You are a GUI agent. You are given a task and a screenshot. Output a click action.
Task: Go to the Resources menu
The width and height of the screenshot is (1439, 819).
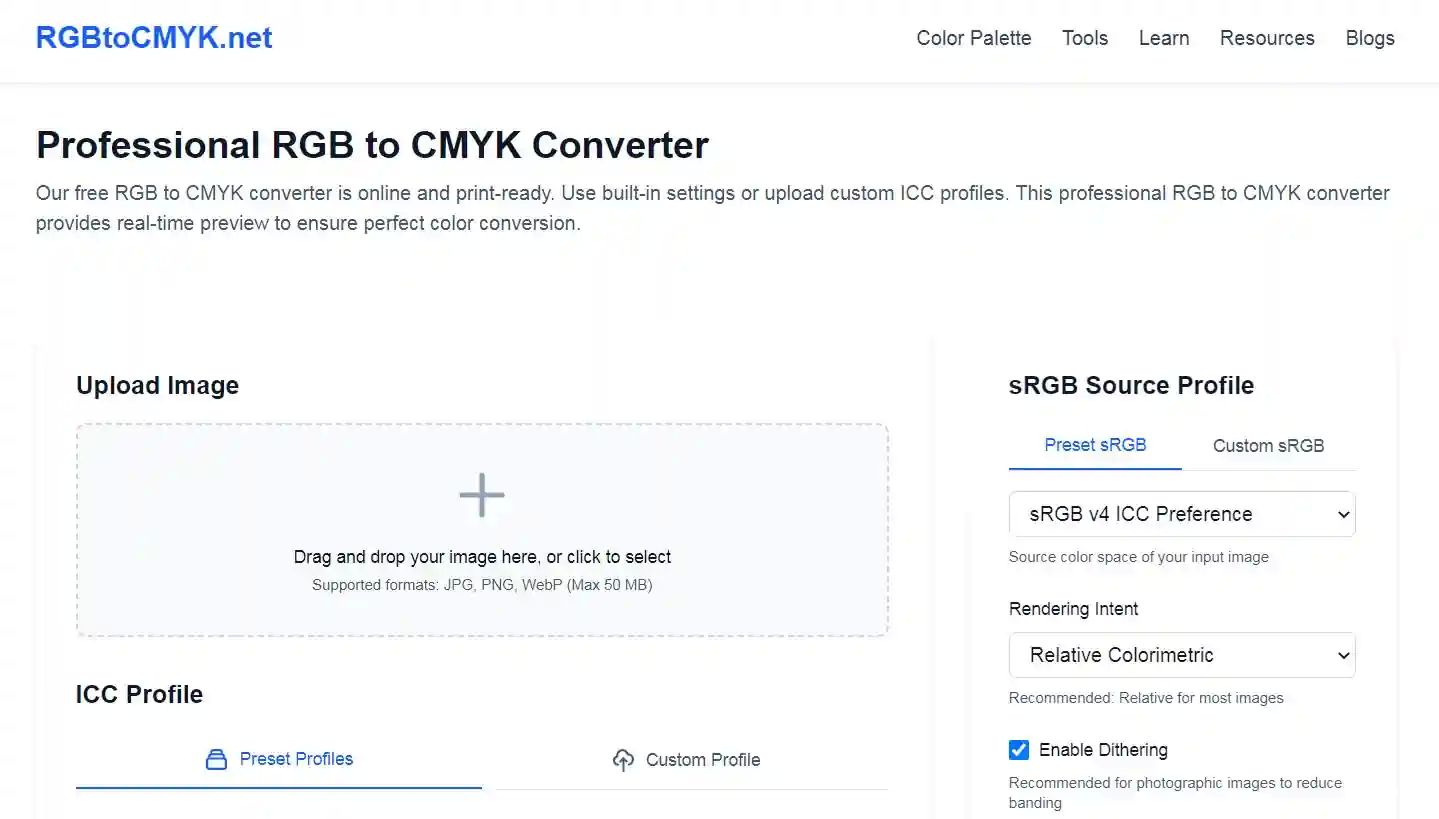[1267, 38]
